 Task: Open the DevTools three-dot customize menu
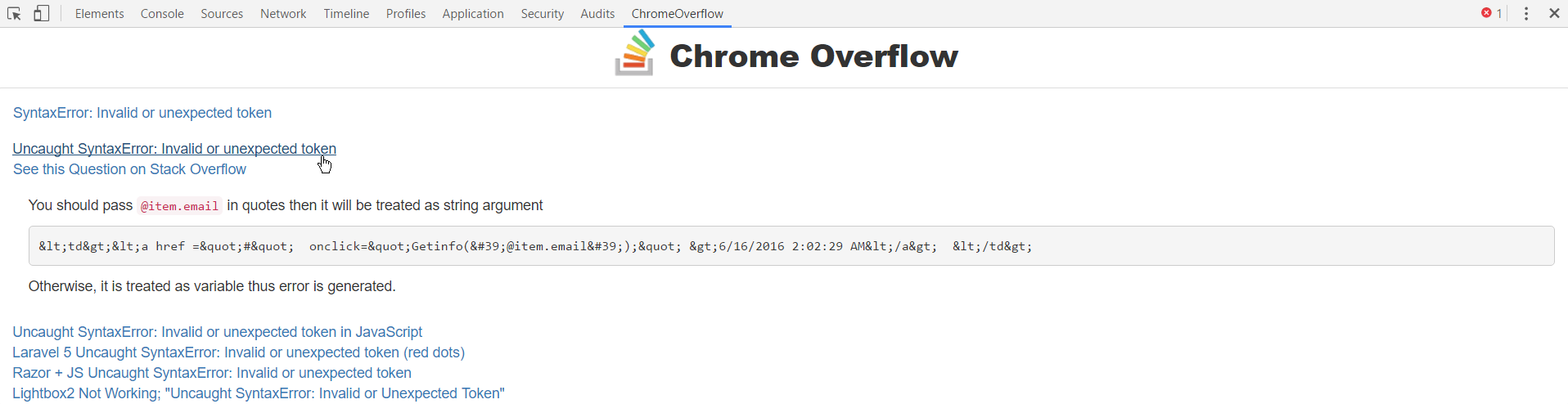pyautogui.click(x=1526, y=14)
